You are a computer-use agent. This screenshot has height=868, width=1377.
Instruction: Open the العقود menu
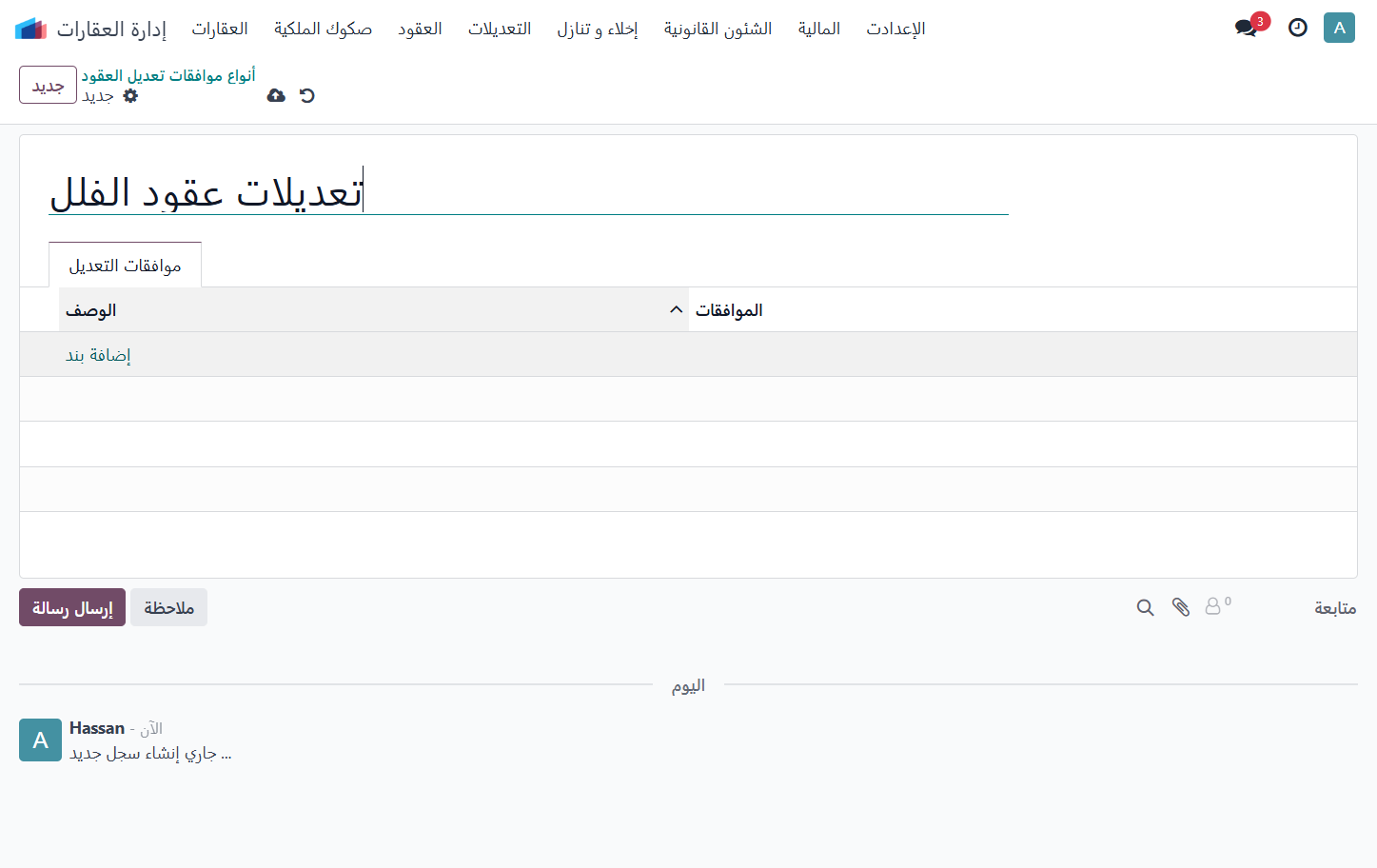(420, 29)
